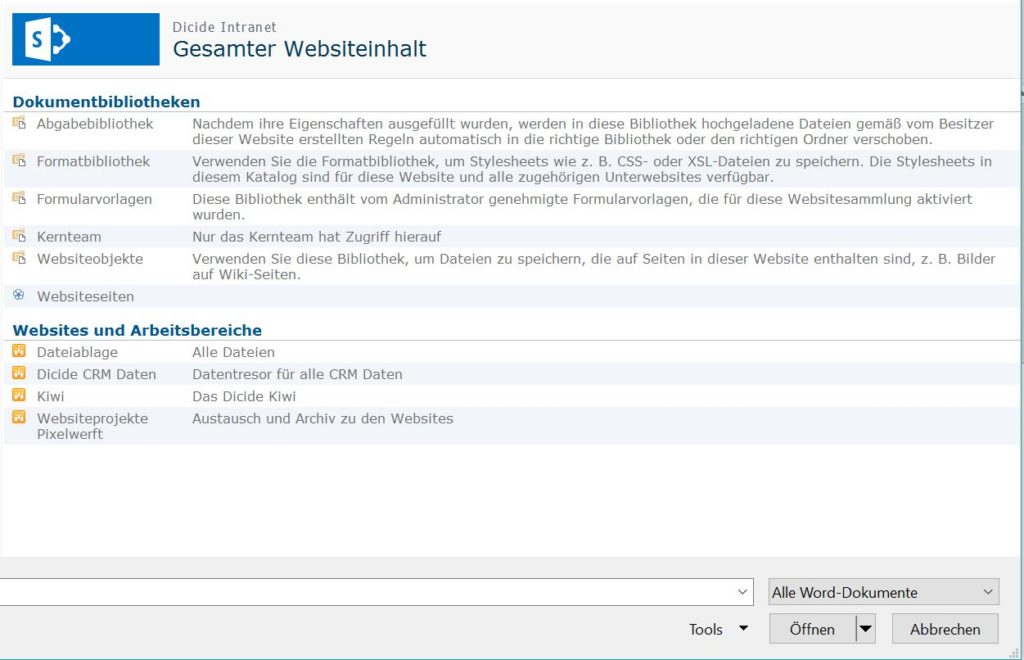Click the icon beside Websiteprojekte Pixelwerft

[19, 418]
